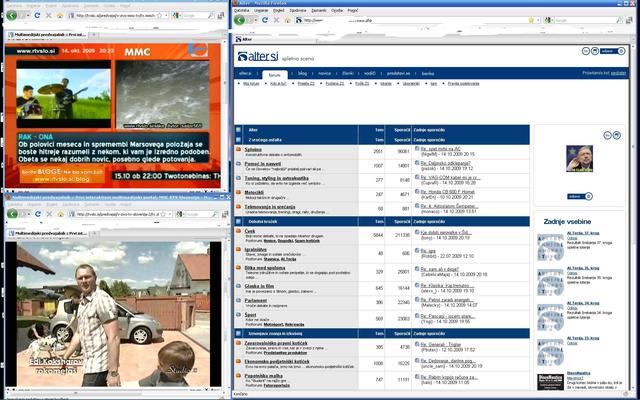
Task: Open a new tab in the top-left Firefox window
Action: (x=93, y=35)
